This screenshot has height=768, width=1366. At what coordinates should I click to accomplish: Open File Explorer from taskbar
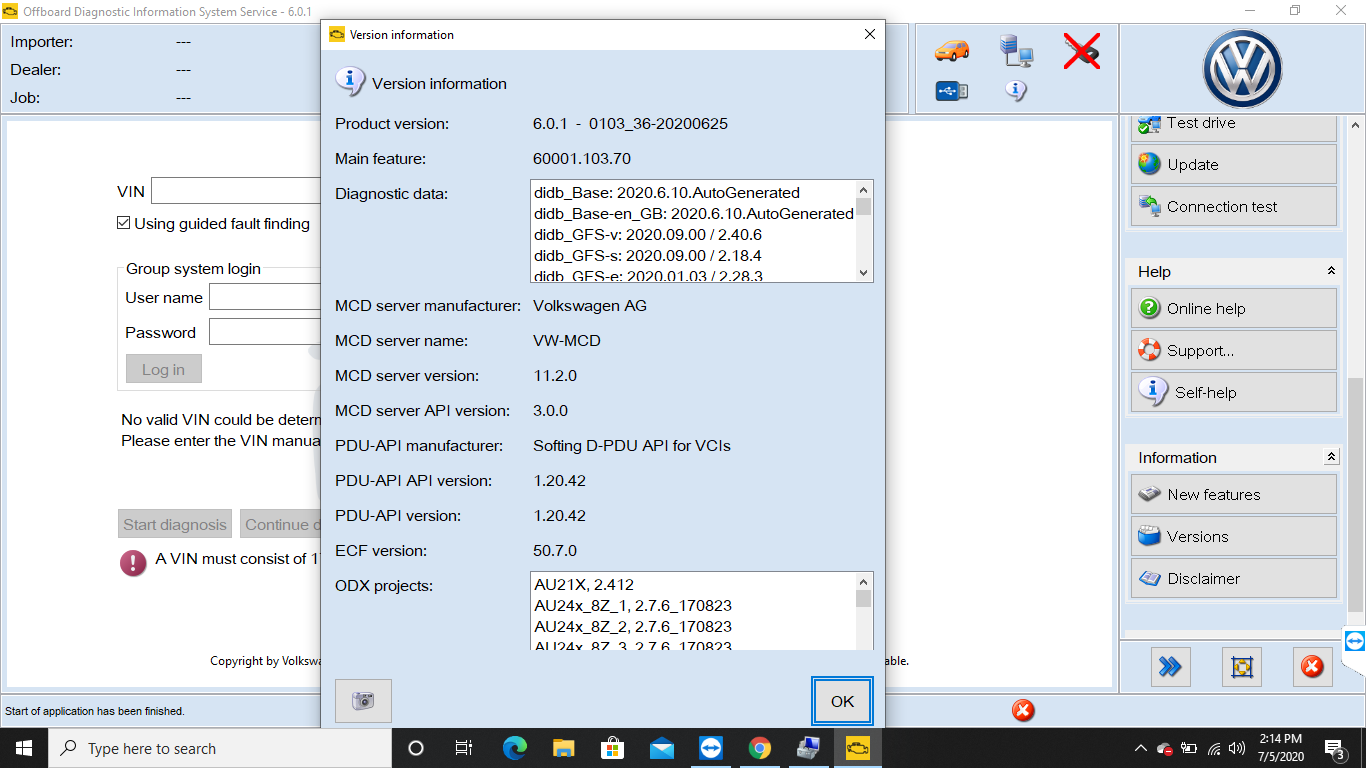tap(564, 748)
